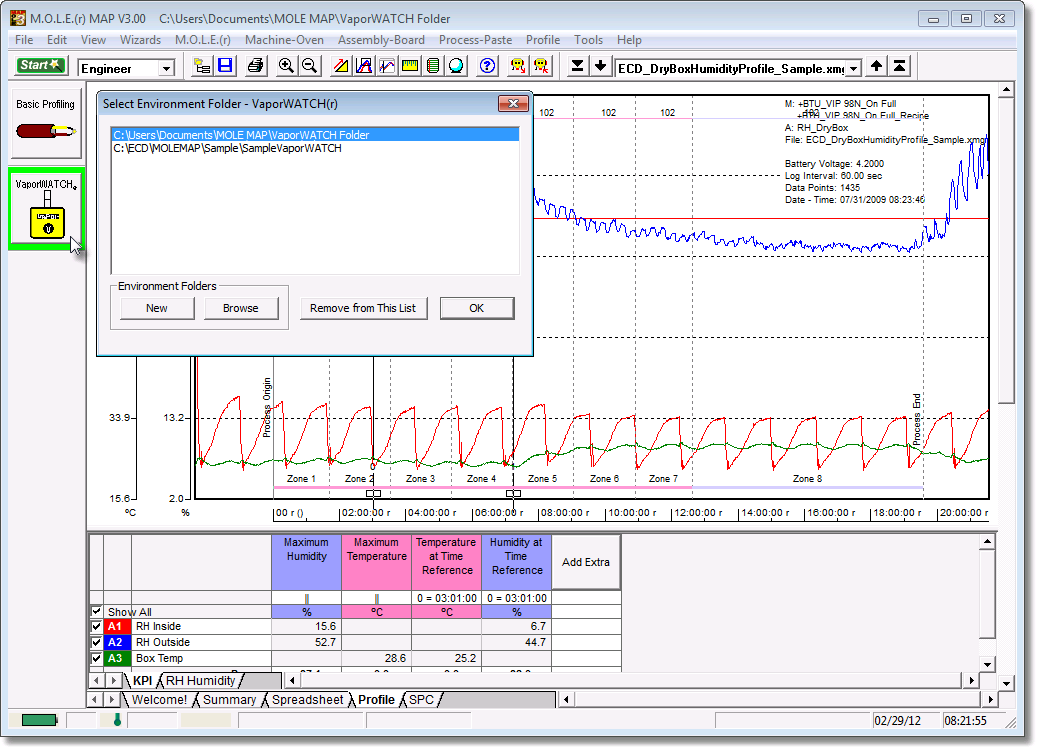Open the Machine-Oven menu
Screen dimensions: 1037x749
tap(284, 40)
